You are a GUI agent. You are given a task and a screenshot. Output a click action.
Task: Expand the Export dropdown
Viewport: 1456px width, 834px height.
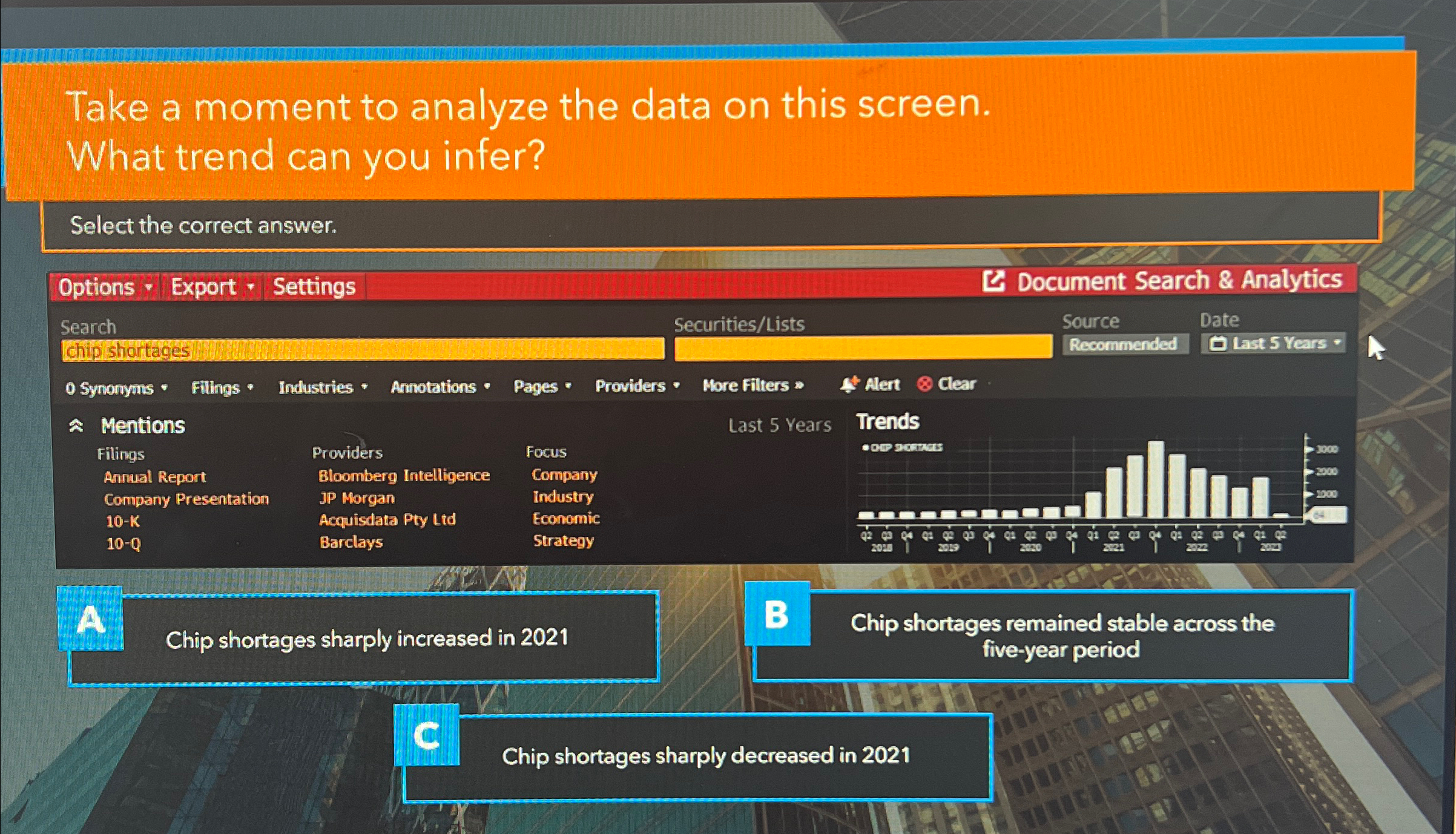[x=204, y=287]
